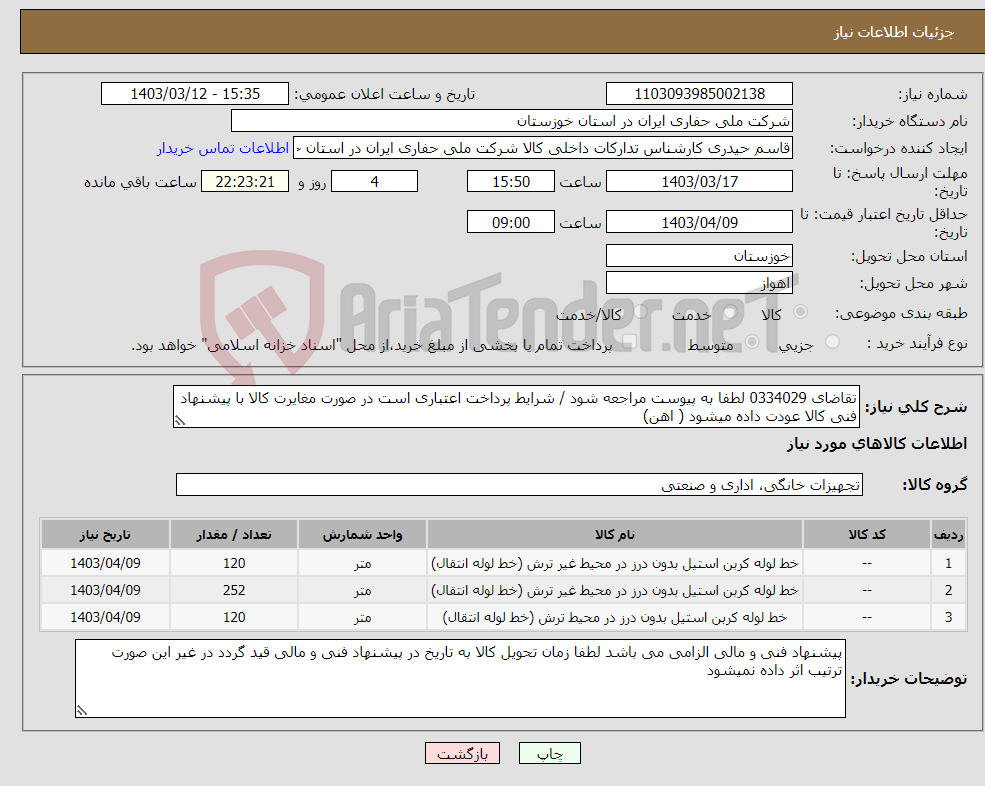Click the buyer notes text area
Viewport: 985px width, 786px height.
tap(460, 679)
